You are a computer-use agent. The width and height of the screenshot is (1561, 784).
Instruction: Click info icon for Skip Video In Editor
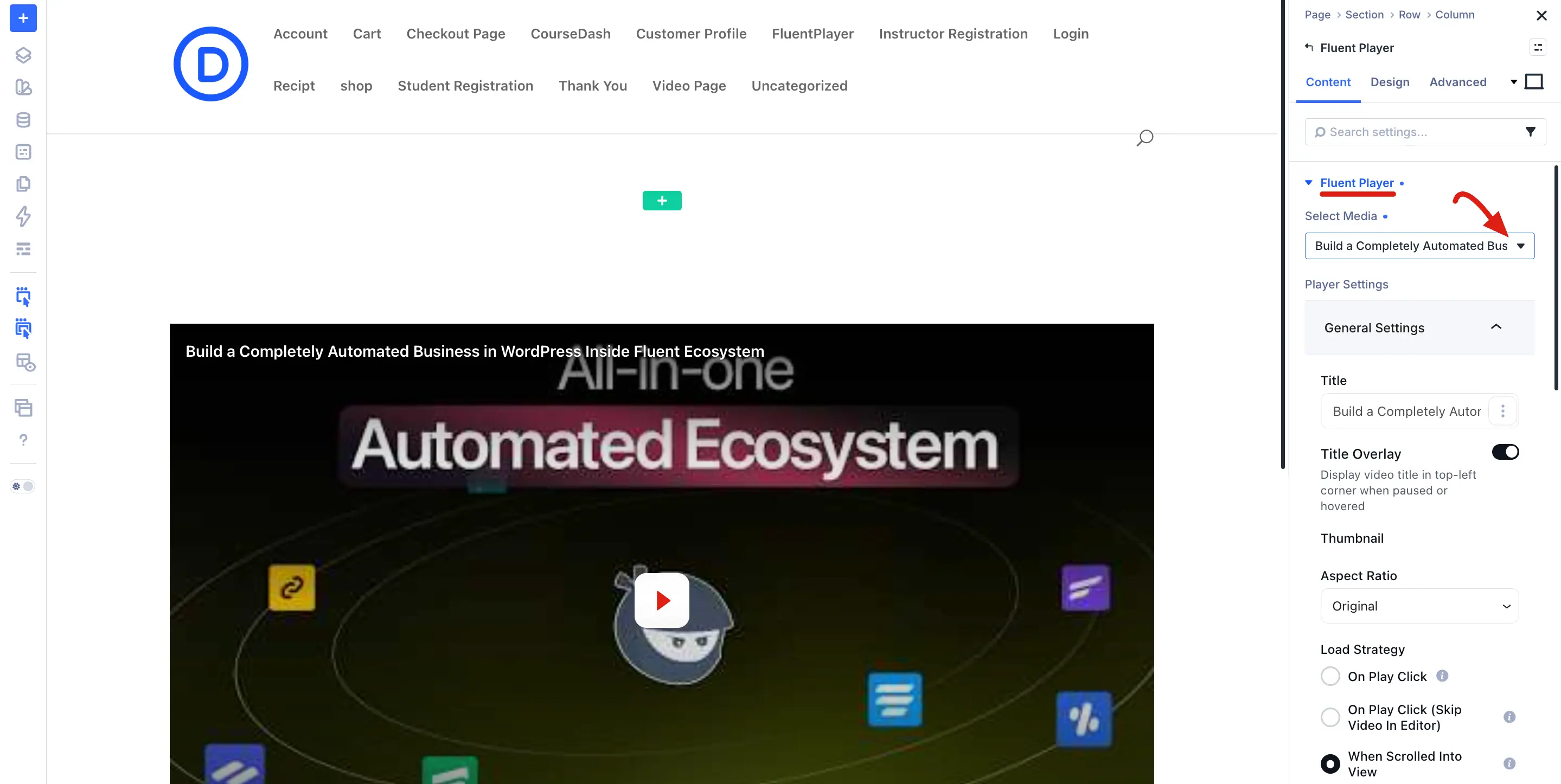coord(1509,717)
